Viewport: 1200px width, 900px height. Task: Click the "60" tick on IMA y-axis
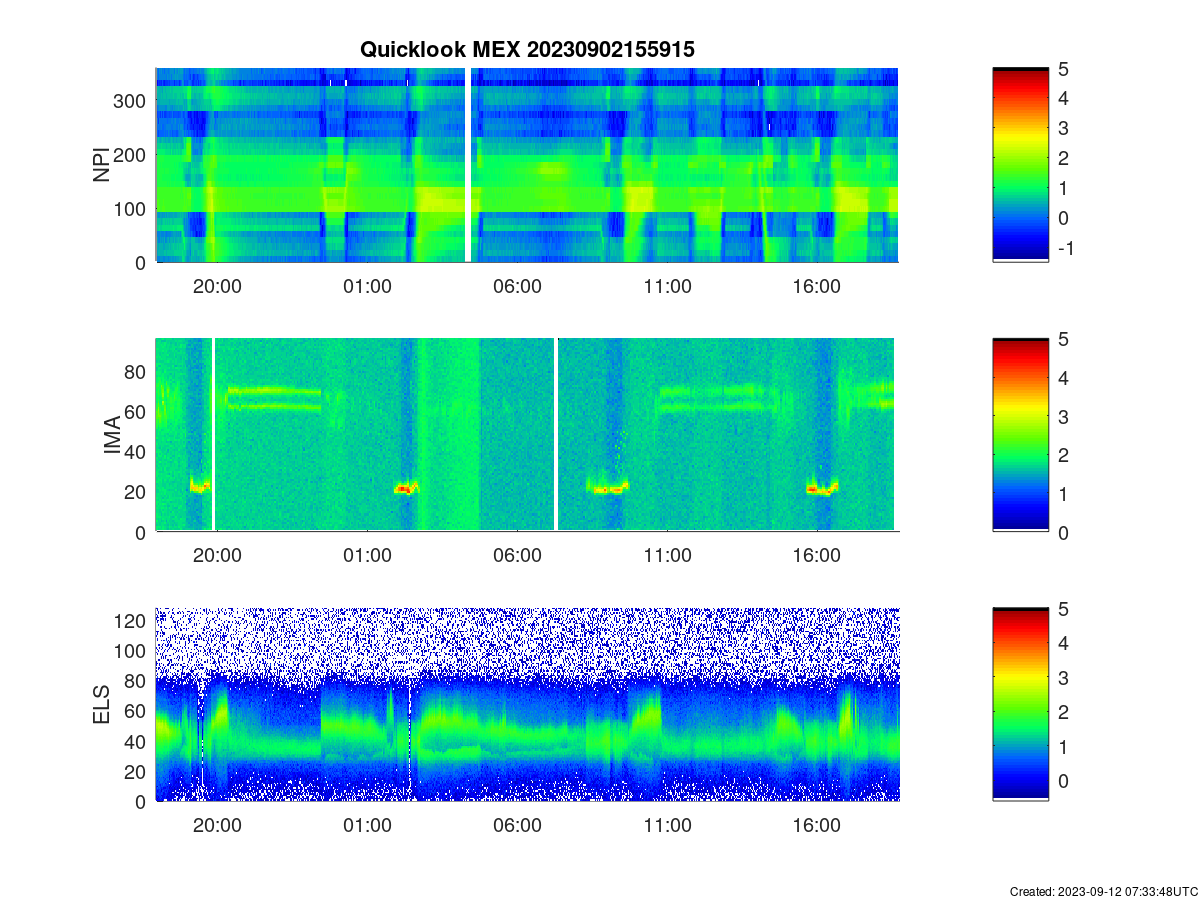[136, 411]
